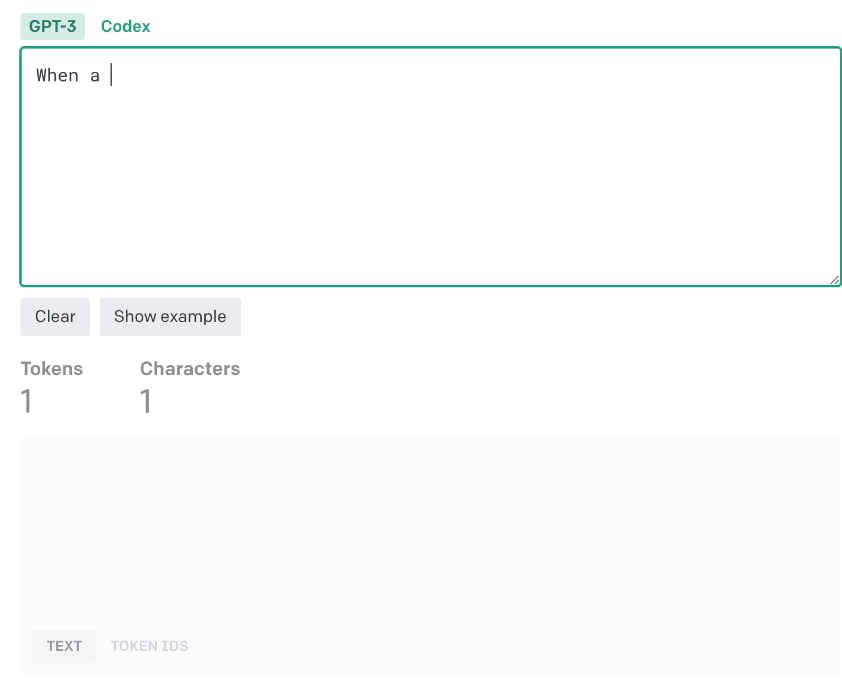Select the token visualization output panel
This screenshot has height=685, width=842.
(x=430, y=530)
